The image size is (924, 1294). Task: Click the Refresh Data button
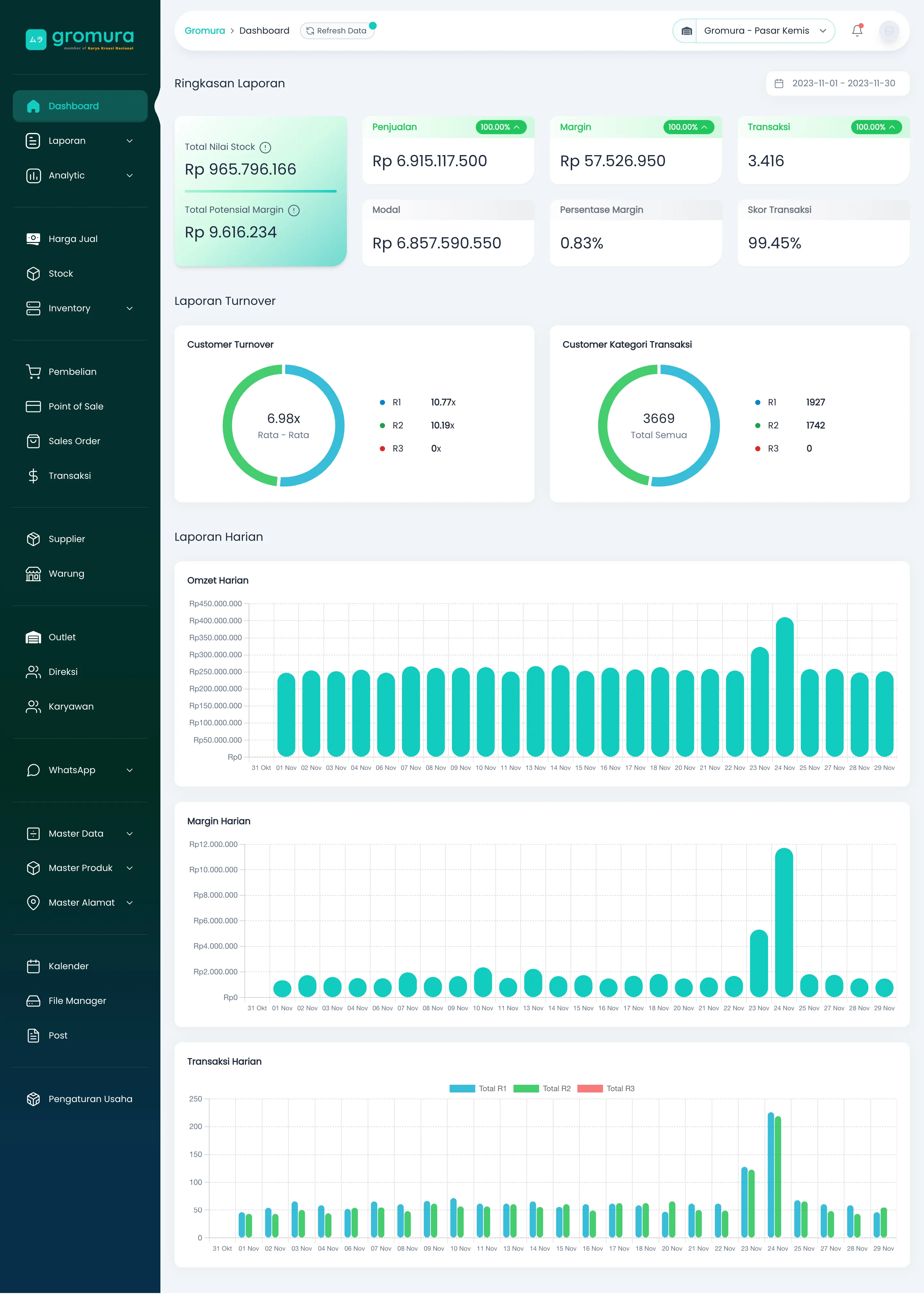[x=337, y=31]
